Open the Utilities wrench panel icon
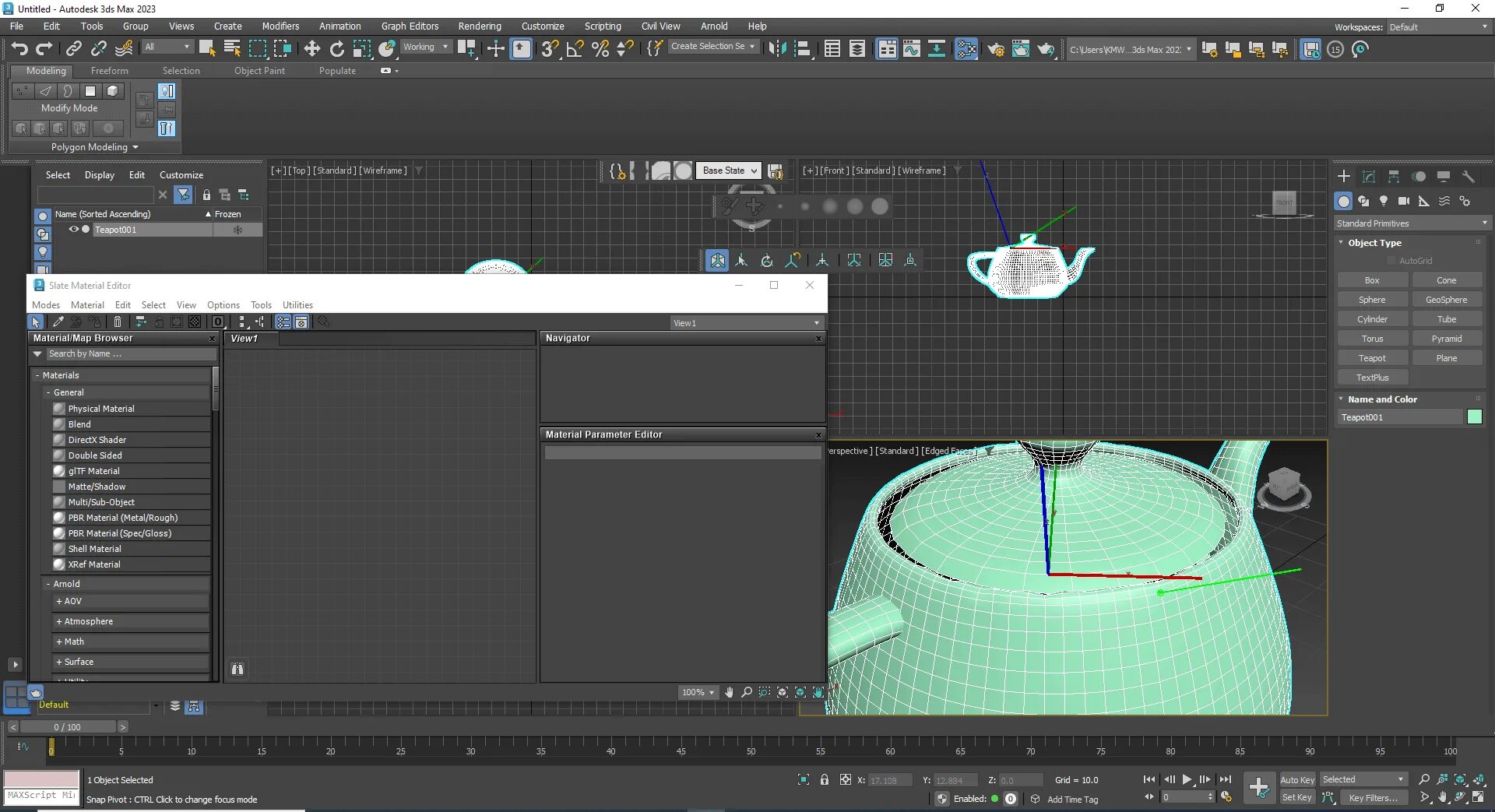 click(x=1469, y=177)
